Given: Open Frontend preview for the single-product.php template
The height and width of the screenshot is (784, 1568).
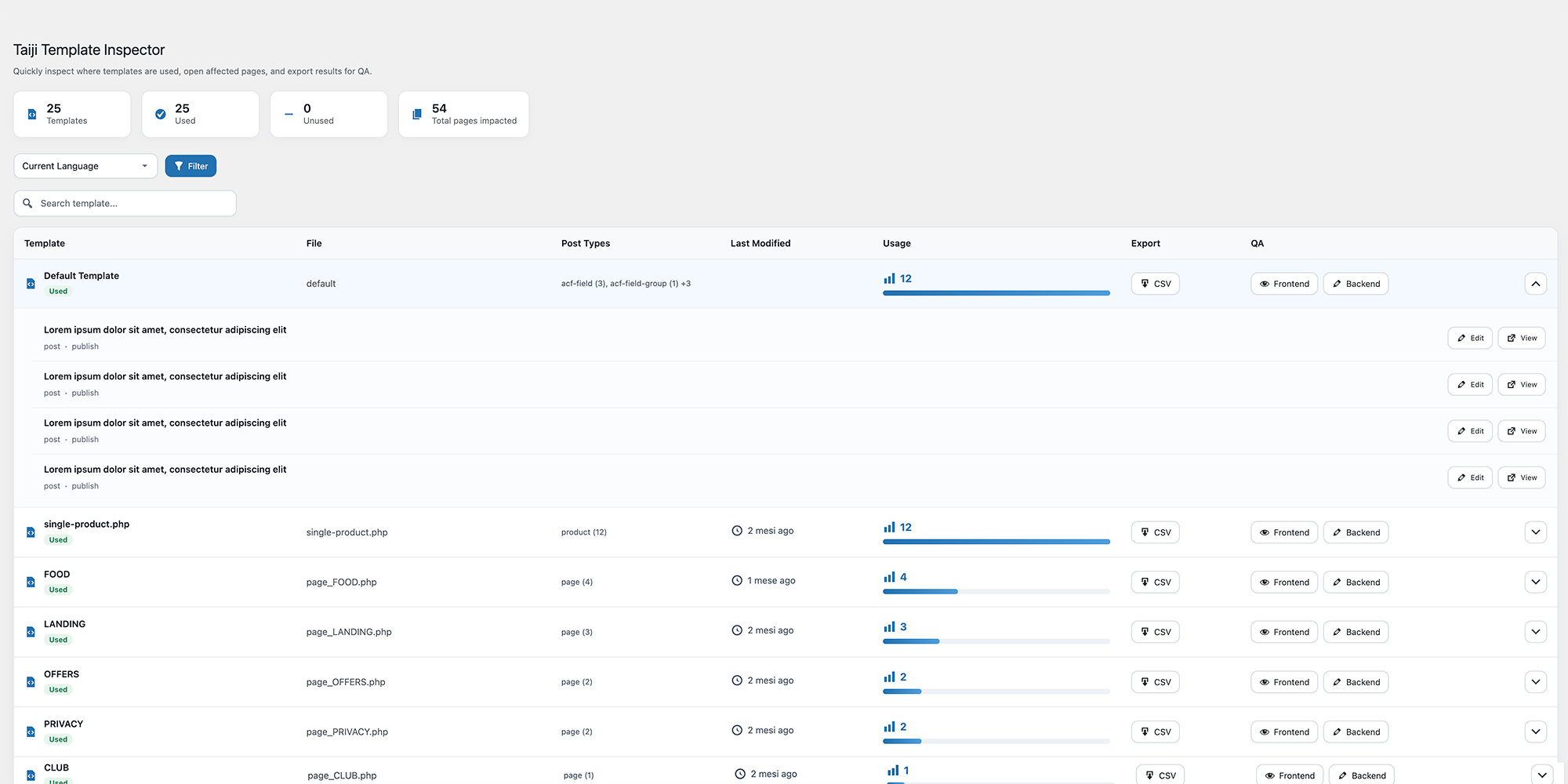Looking at the screenshot, I should pyautogui.click(x=1283, y=532).
